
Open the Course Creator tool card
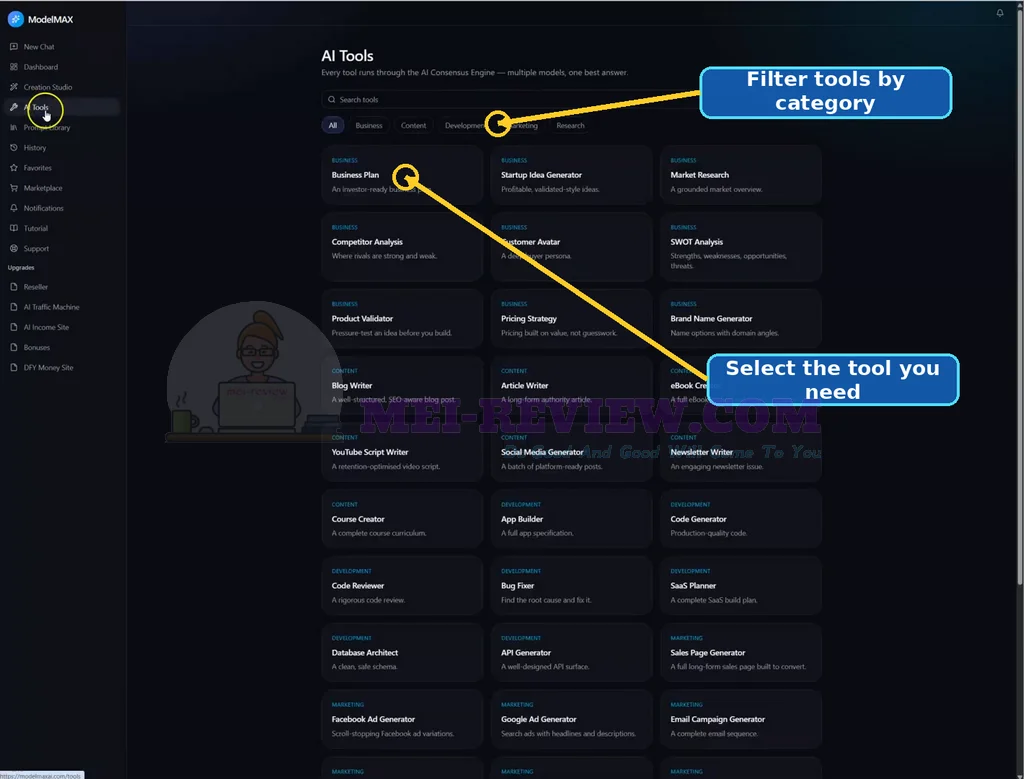(x=402, y=519)
